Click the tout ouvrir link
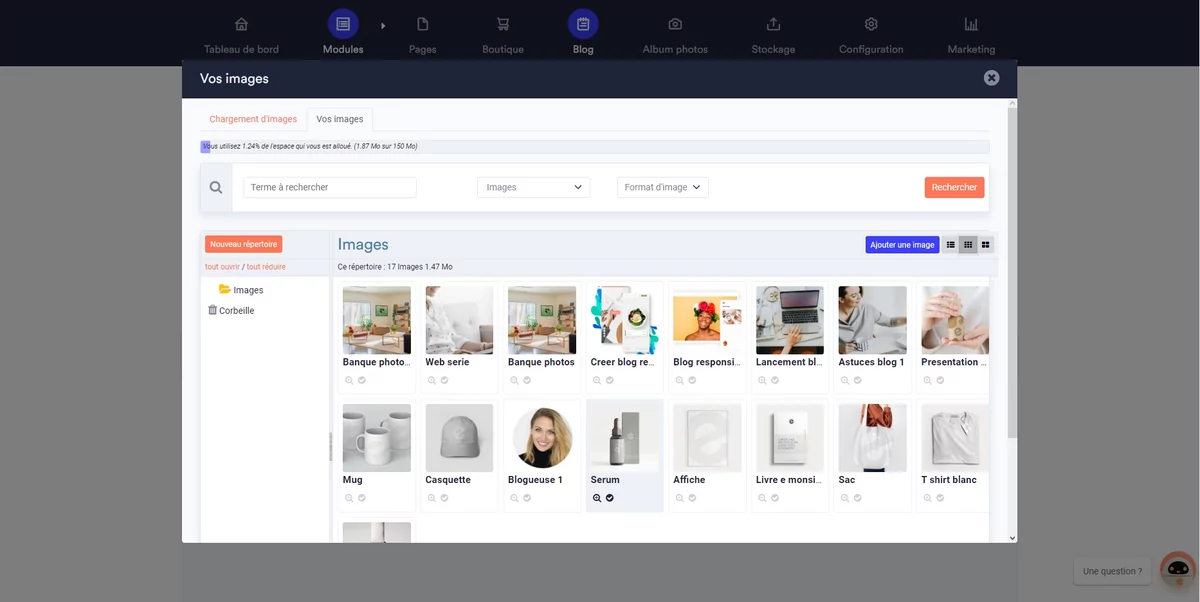The width and height of the screenshot is (1200, 602). pyautogui.click(x=222, y=267)
